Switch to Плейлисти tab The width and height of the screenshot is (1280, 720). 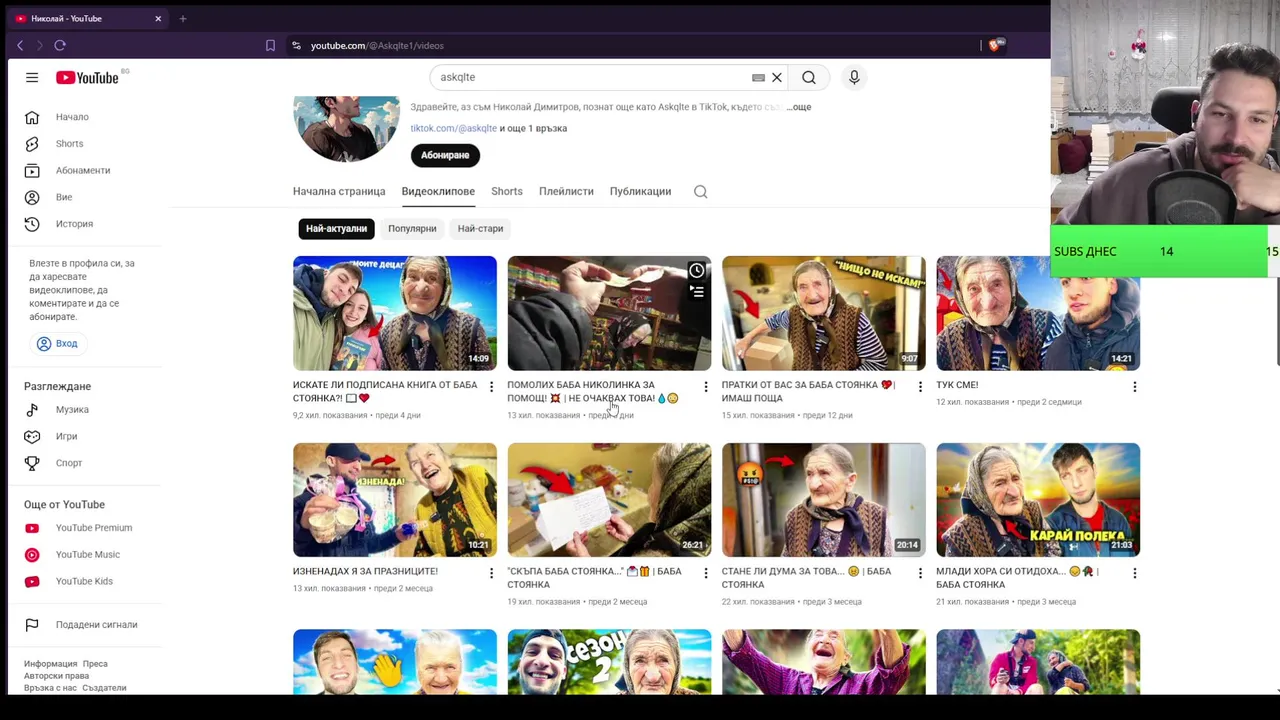click(x=566, y=192)
